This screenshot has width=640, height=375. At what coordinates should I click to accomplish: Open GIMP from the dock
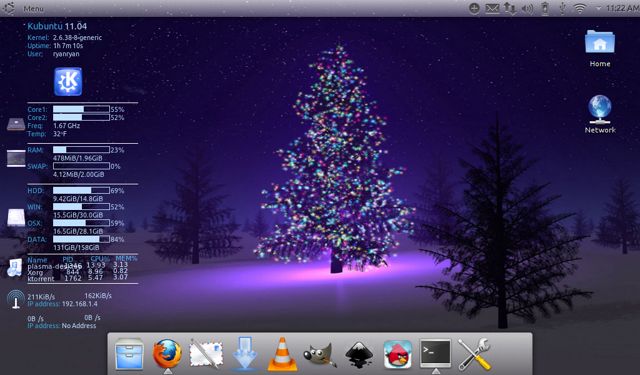(320, 354)
